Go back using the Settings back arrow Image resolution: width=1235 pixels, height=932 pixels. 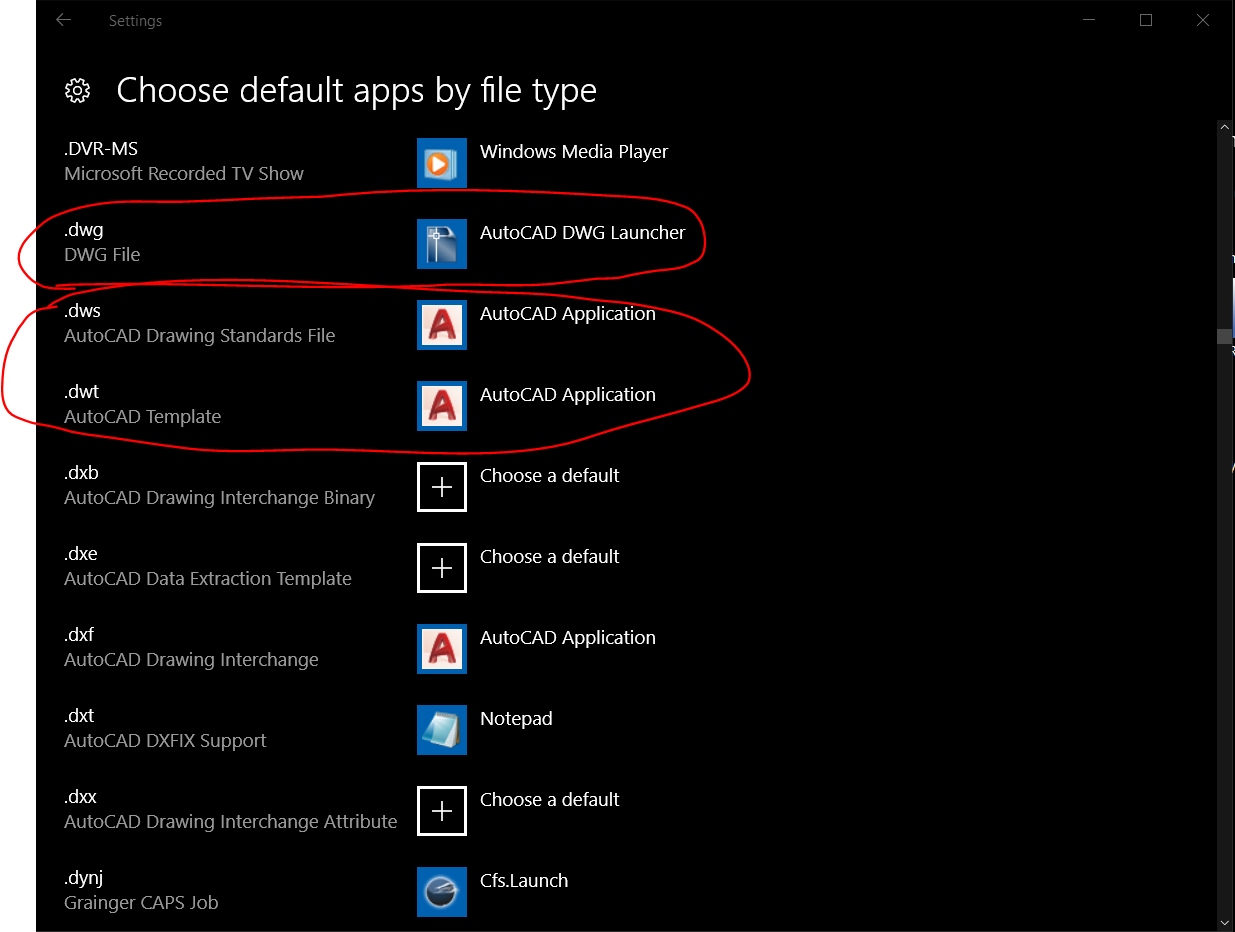click(x=63, y=20)
